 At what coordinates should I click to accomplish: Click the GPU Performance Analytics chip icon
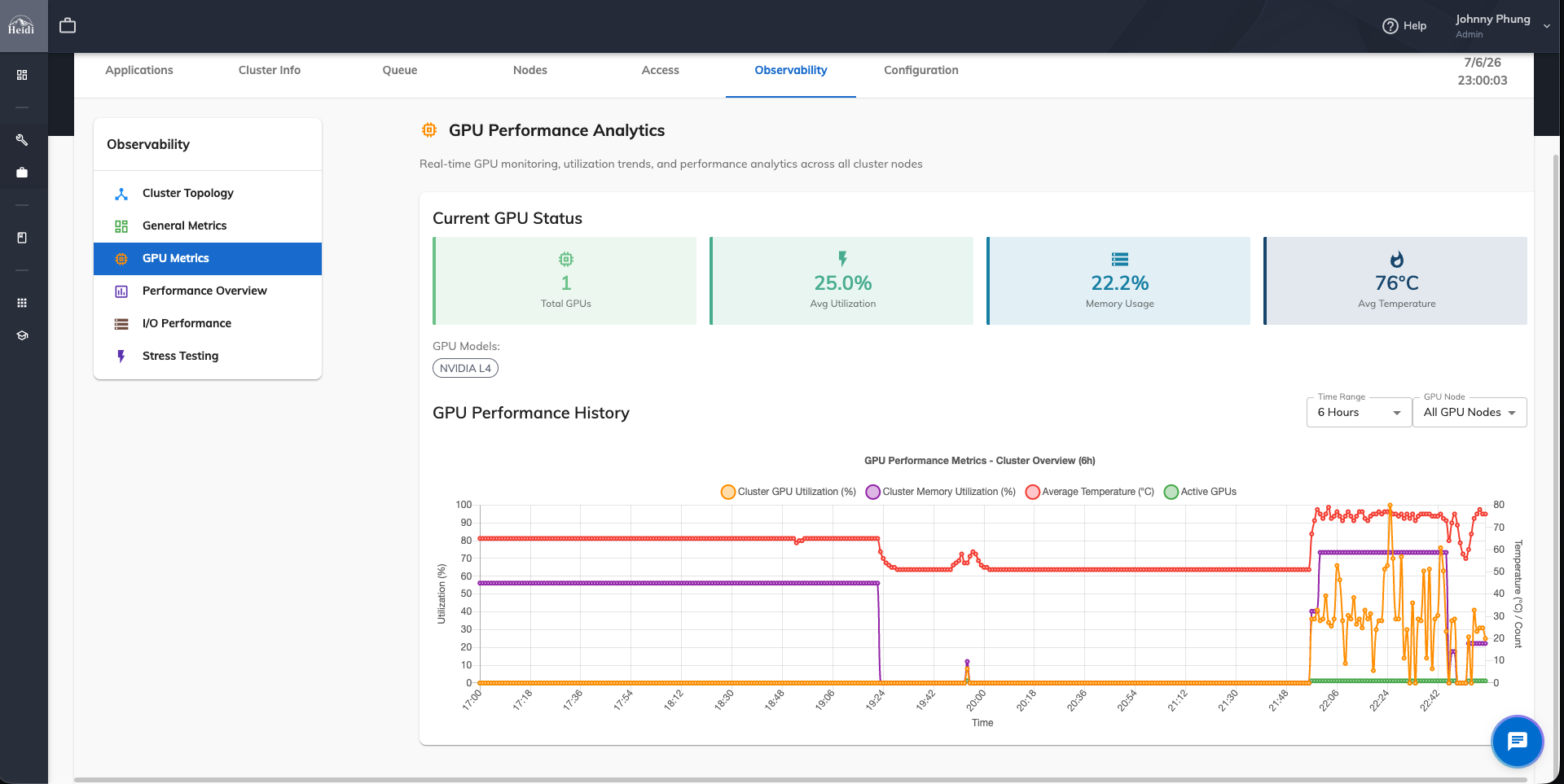coord(429,130)
